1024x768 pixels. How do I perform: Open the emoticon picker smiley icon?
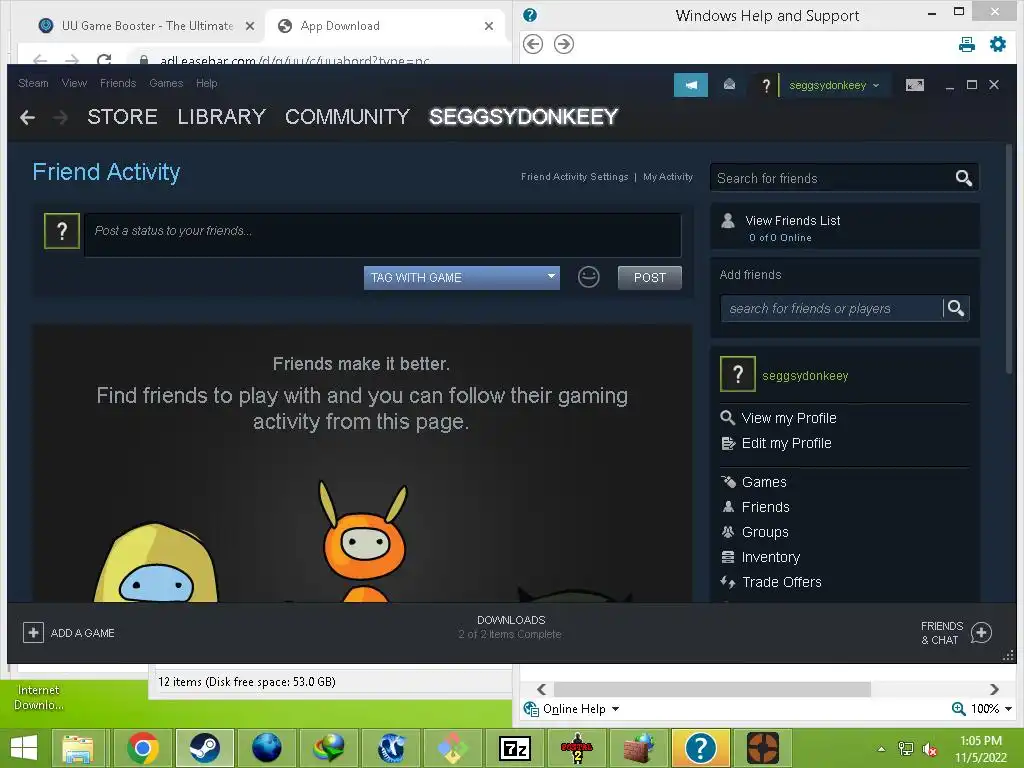[x=588, y=277]
